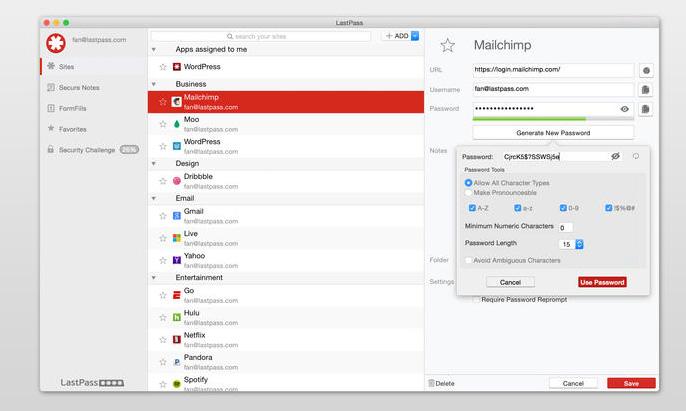Click the URL input field
The height and width of the screenshot is (411, 686).
[x=553, y=70]
